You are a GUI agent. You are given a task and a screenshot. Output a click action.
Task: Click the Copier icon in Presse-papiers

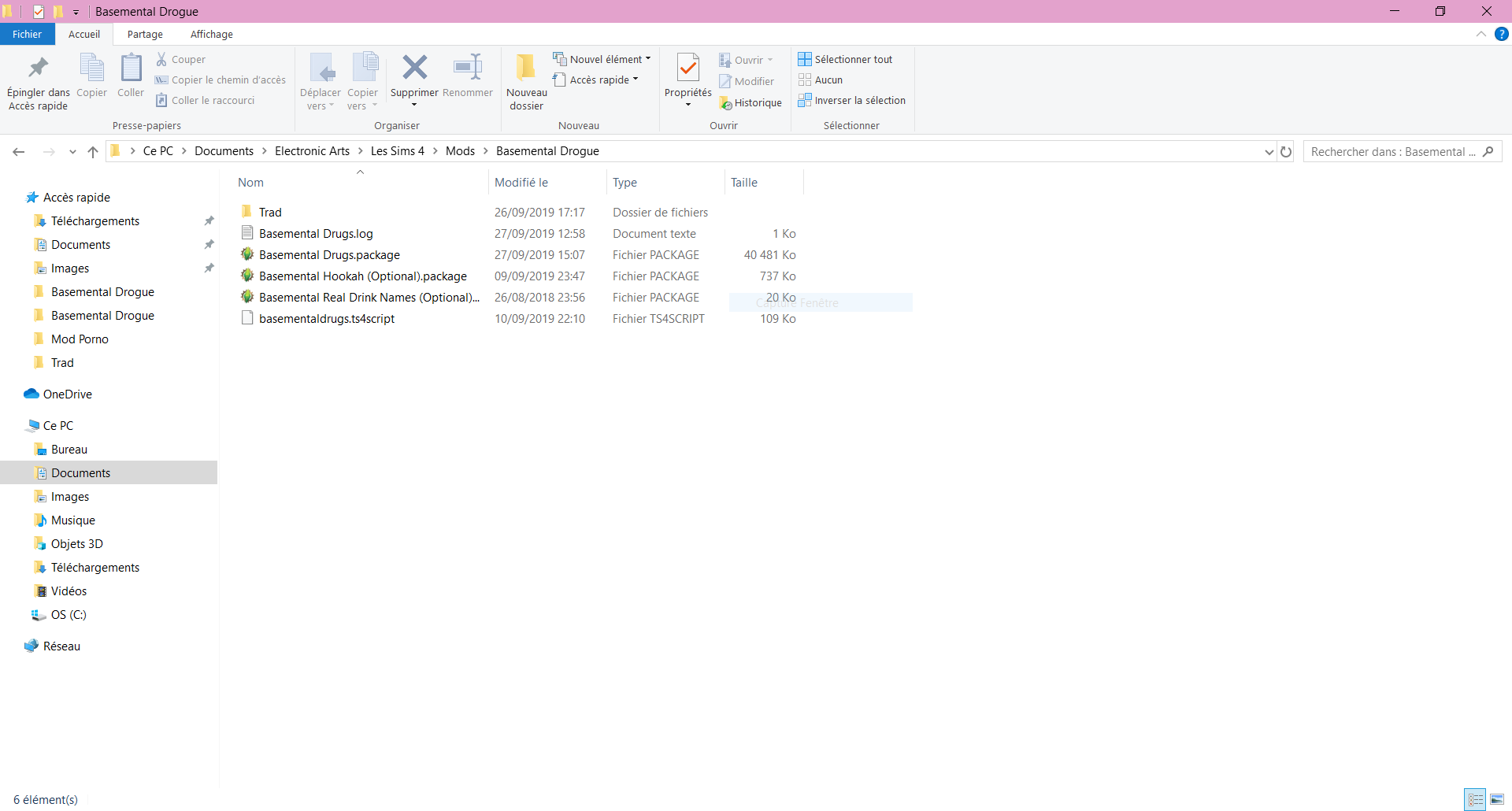pos(91,69)
